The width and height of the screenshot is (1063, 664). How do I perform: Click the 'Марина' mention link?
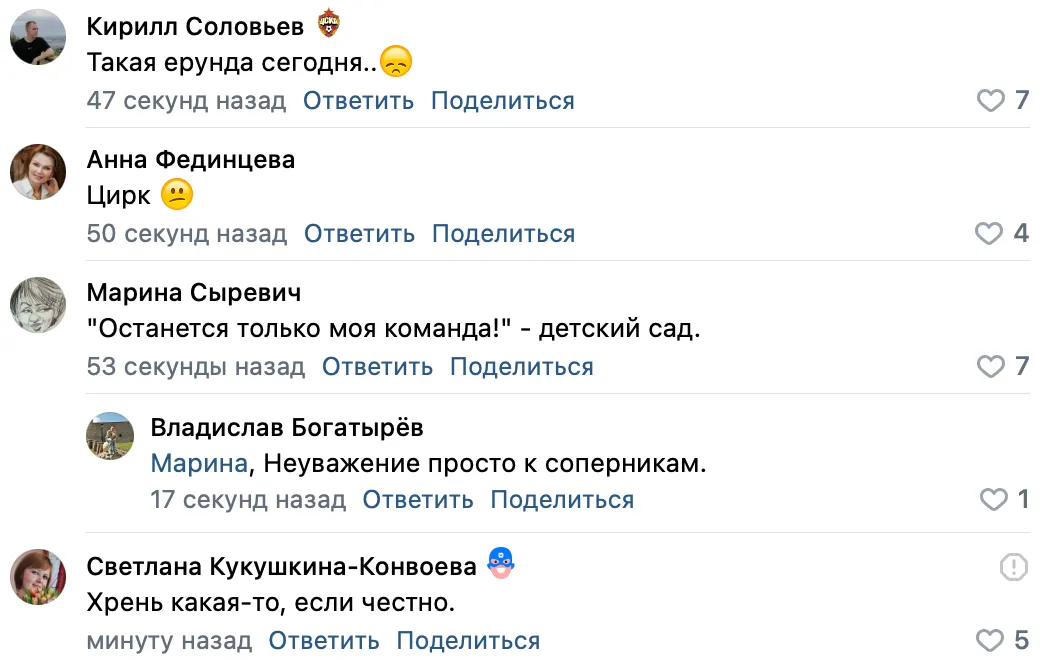pos(199,464)
